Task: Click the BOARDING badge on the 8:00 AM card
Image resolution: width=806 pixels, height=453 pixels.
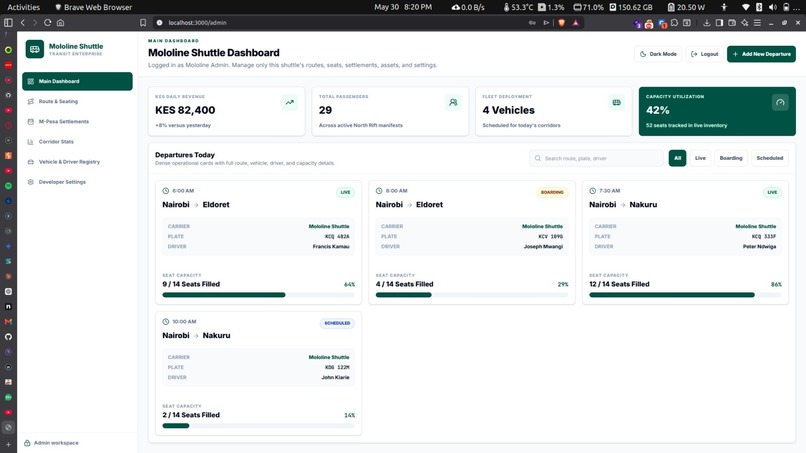Action: coord(552,192)
